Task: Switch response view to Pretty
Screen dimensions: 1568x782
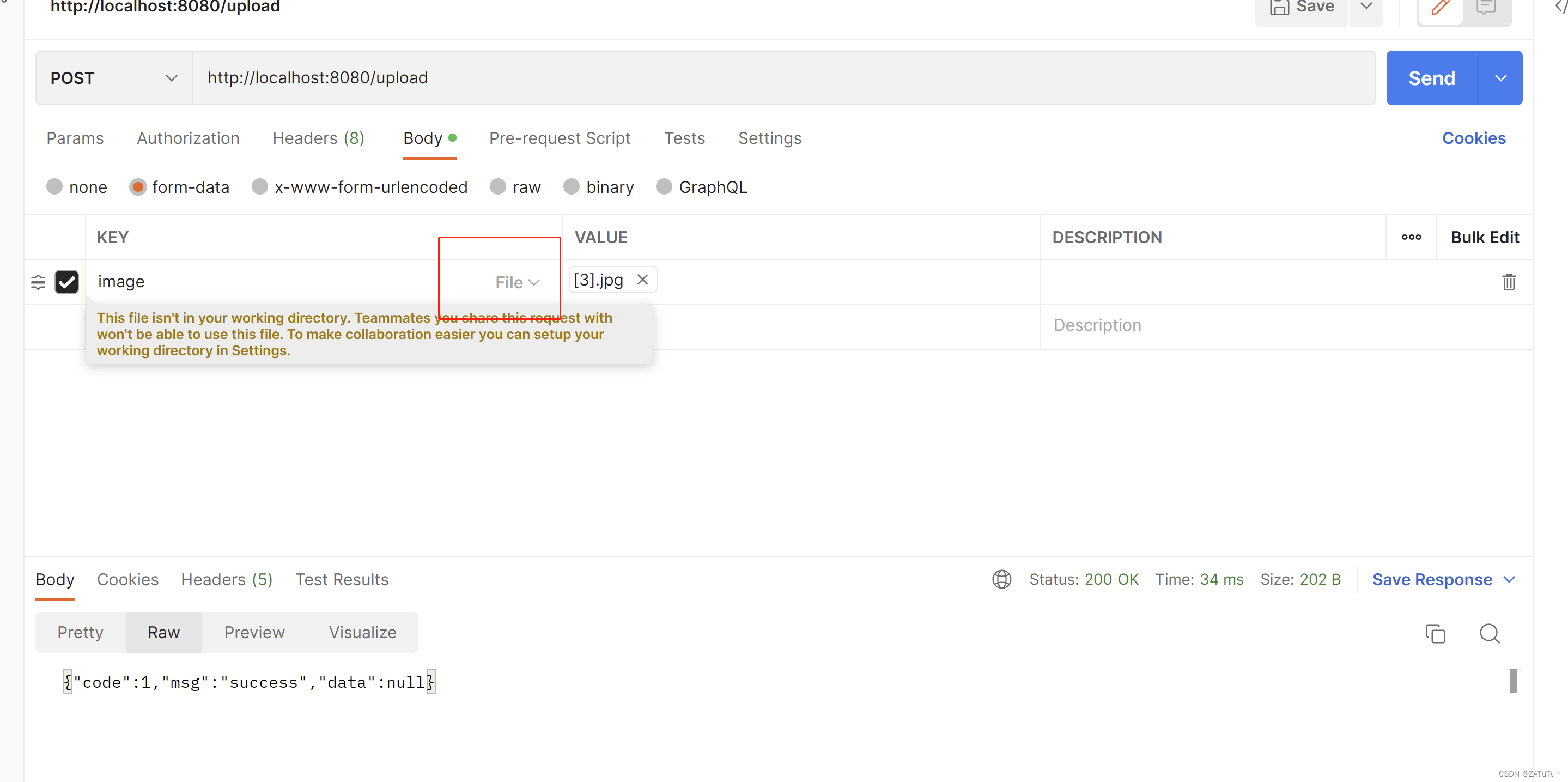Action: tap(80, 632)
